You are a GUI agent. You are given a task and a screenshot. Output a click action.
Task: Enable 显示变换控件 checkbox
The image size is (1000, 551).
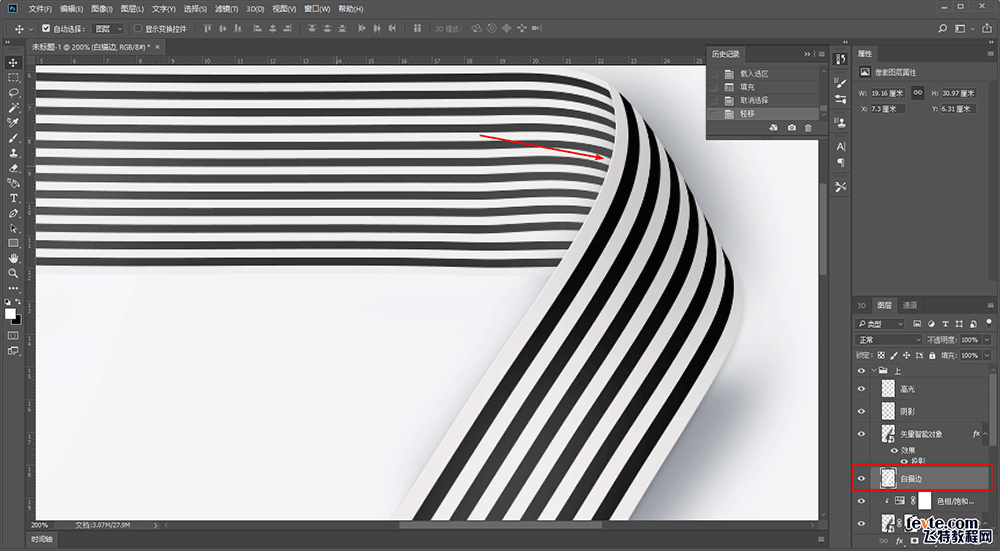(138, 29)
